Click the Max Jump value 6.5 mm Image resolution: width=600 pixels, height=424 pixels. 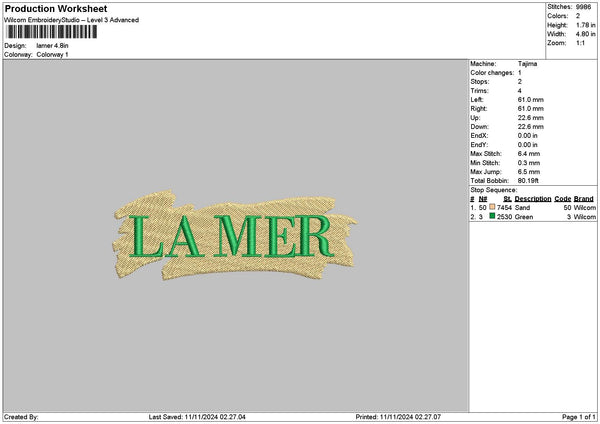[x=529, y=172]
